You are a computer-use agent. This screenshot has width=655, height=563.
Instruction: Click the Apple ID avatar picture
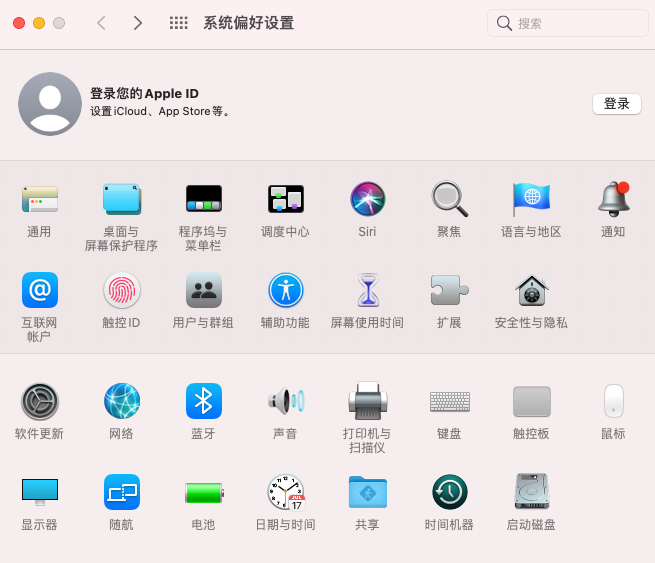(50, 104)
